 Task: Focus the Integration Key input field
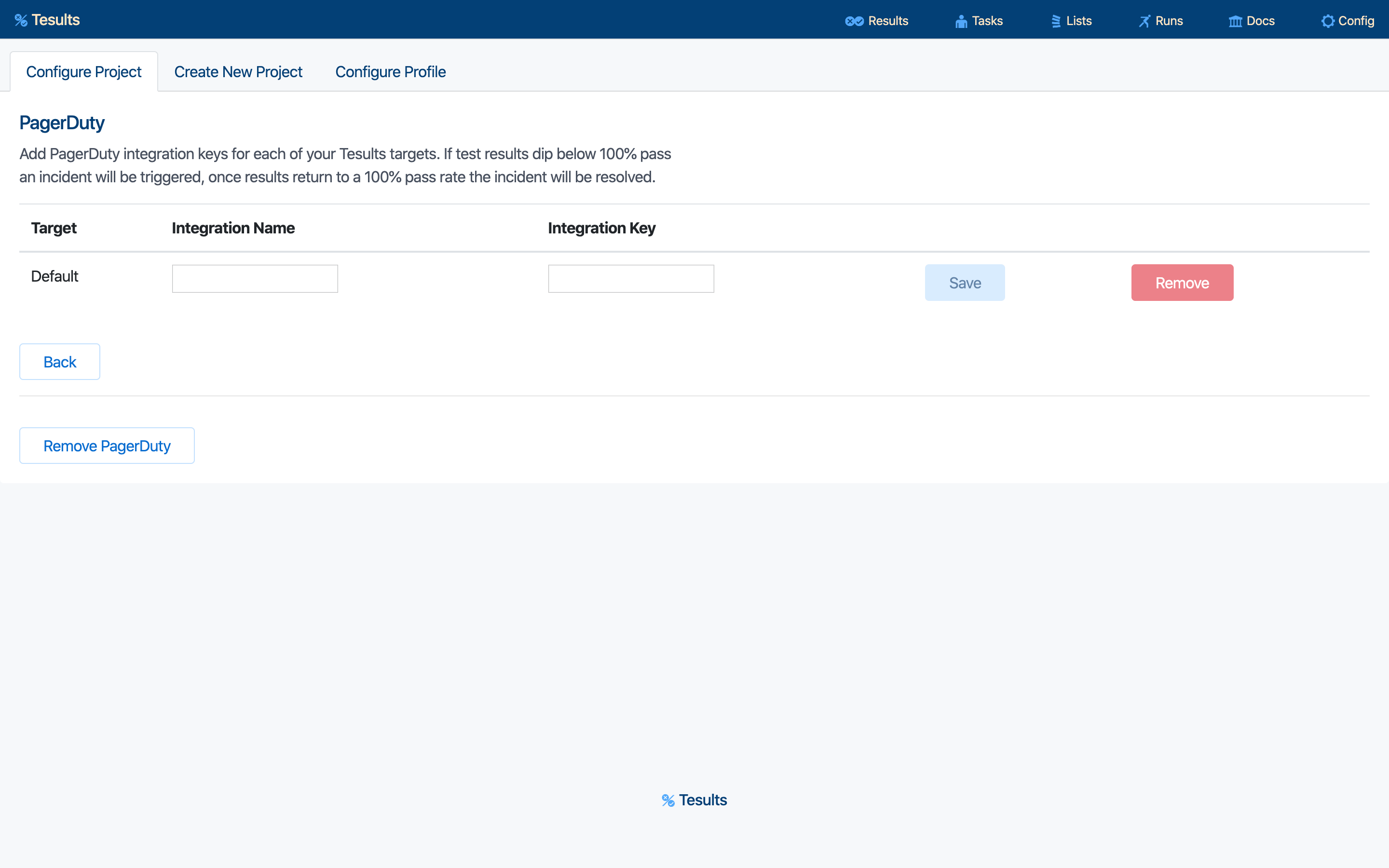[x=631, y=278]
